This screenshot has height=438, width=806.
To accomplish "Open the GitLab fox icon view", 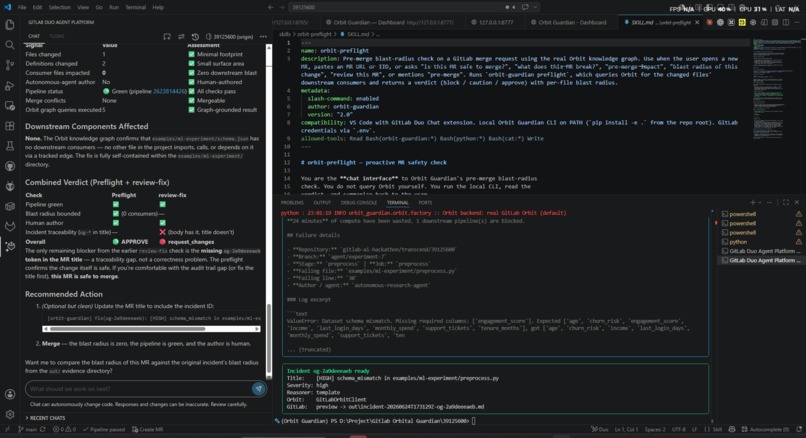I will [9, 226].
